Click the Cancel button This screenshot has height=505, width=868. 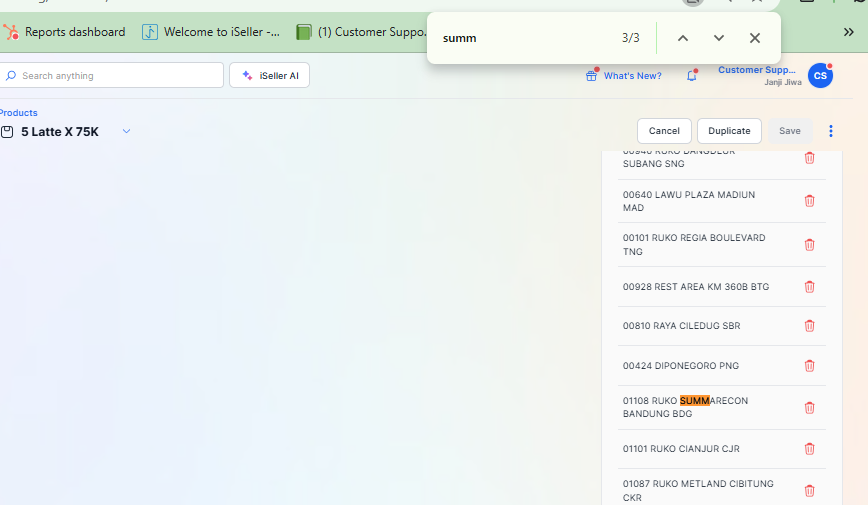(x=664, y=131)
